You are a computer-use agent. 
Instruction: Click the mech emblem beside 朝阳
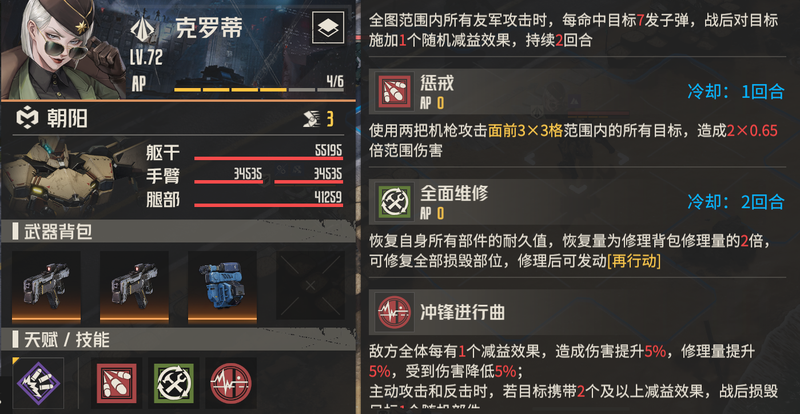27,119
